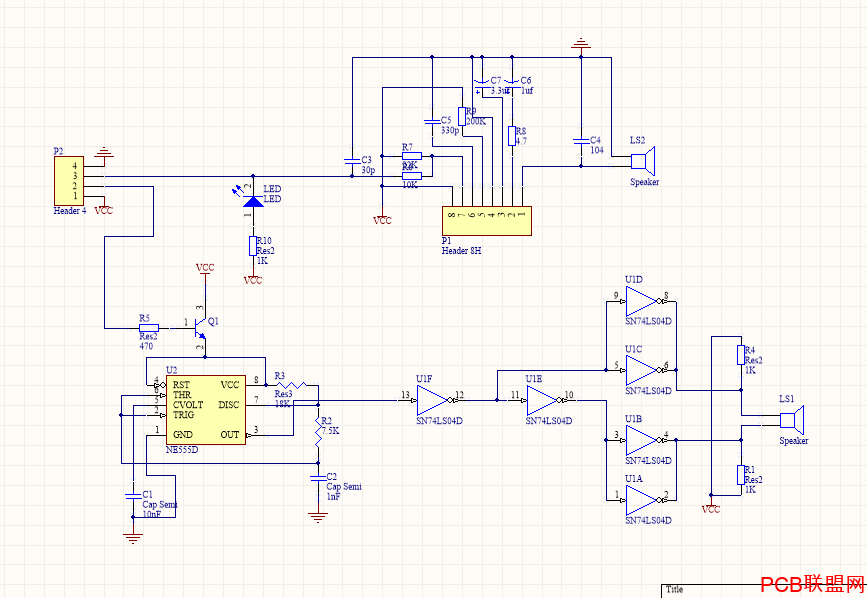Click the ground symbol next to P2
The height and width of the screenshot is (598, 867).
104,154
